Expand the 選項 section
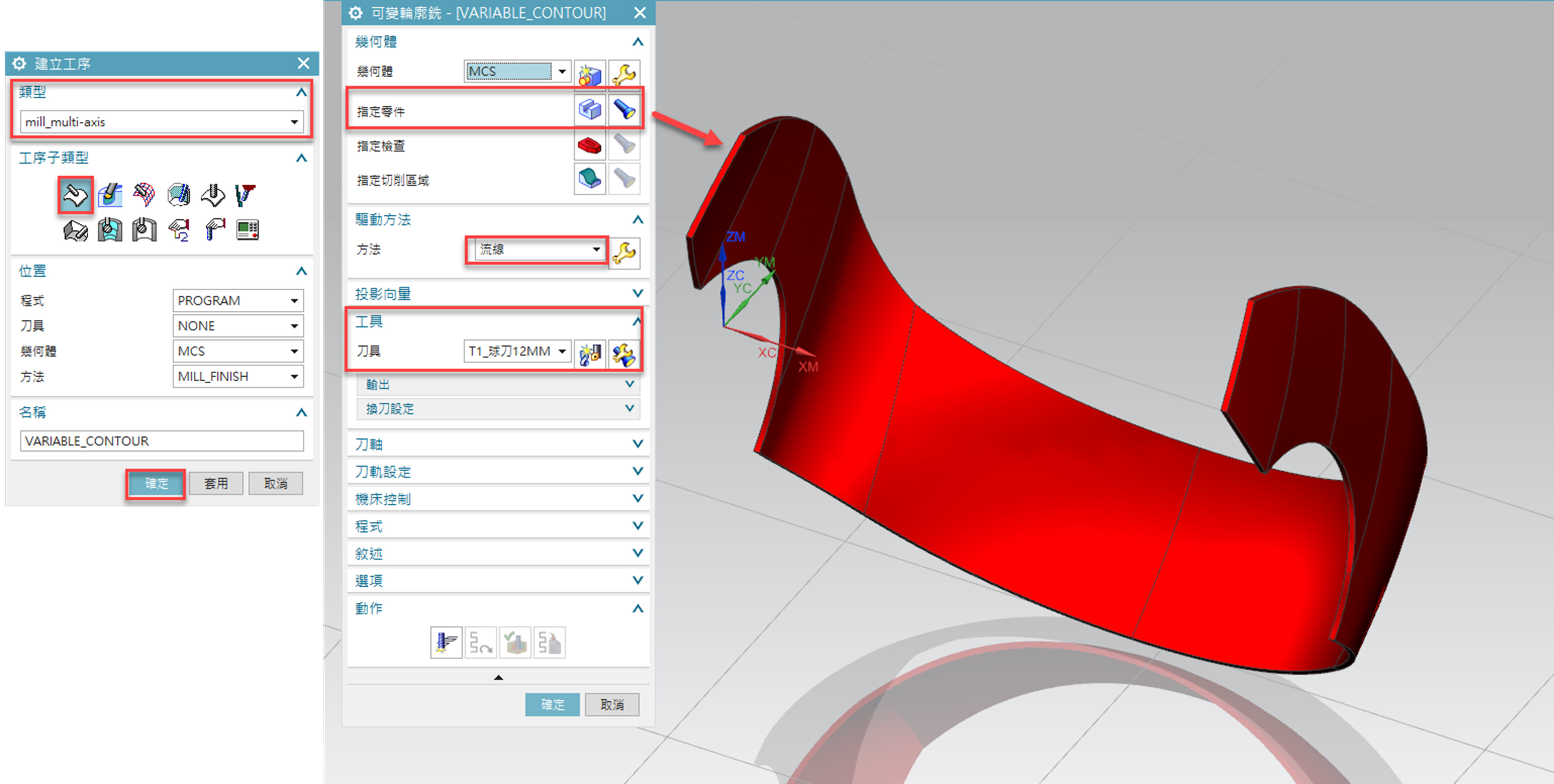1554x784 pixels. (x=638, y=580)
